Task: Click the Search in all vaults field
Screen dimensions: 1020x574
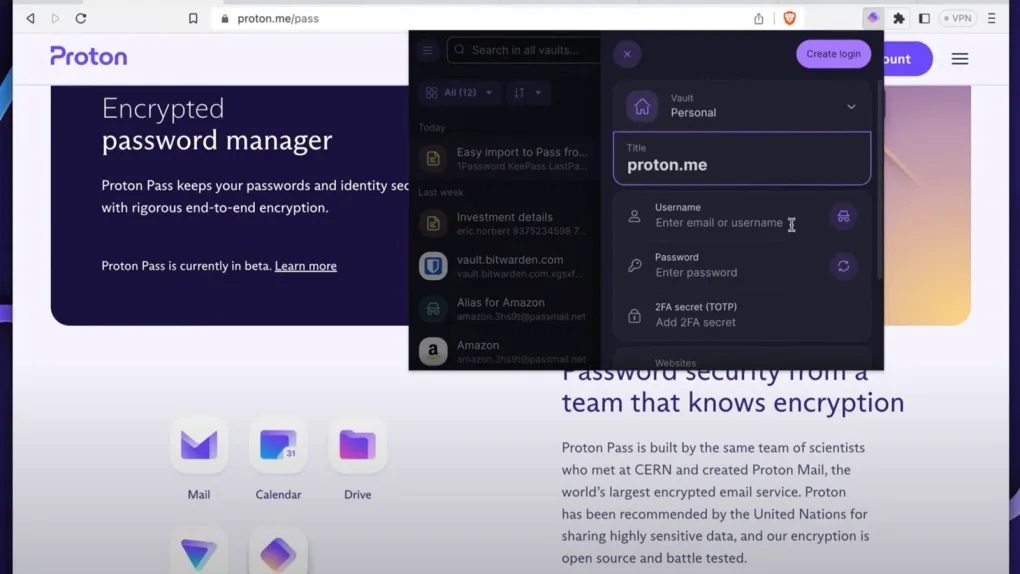Action: 524,50
